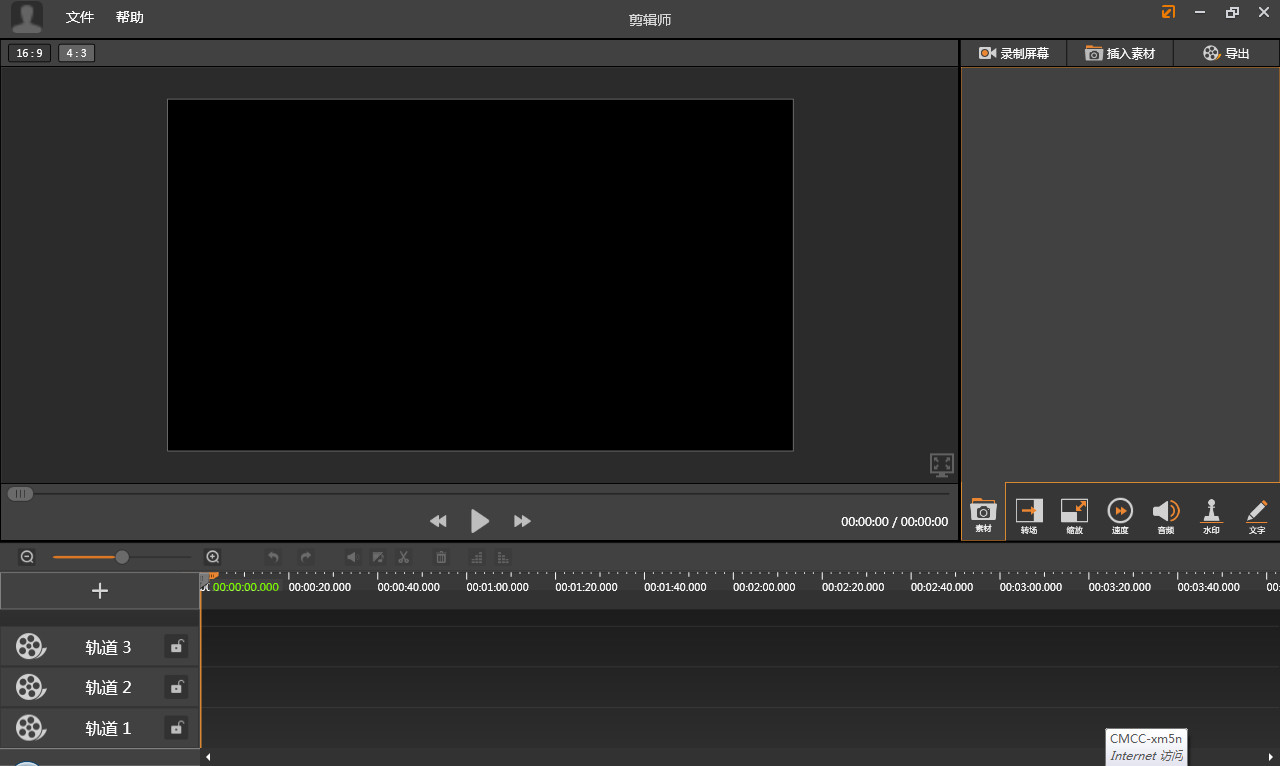Click the orange timeline playhead marker
1280x766 pixels.
coord(212,576)
